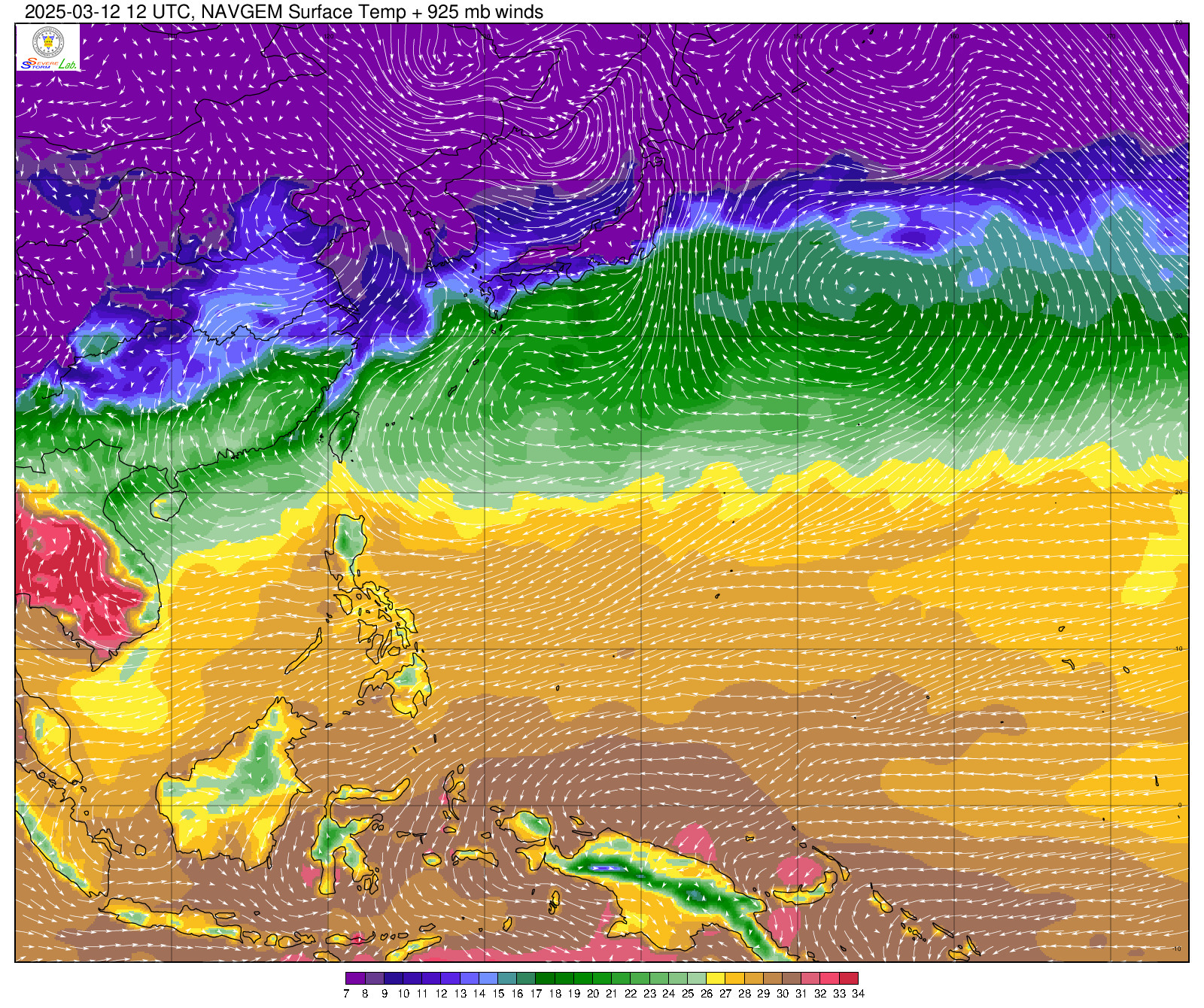Choose the dark green 17–18 legend swatch
The height and width of the screenshot is (1008, 1204).
point(545,979)
